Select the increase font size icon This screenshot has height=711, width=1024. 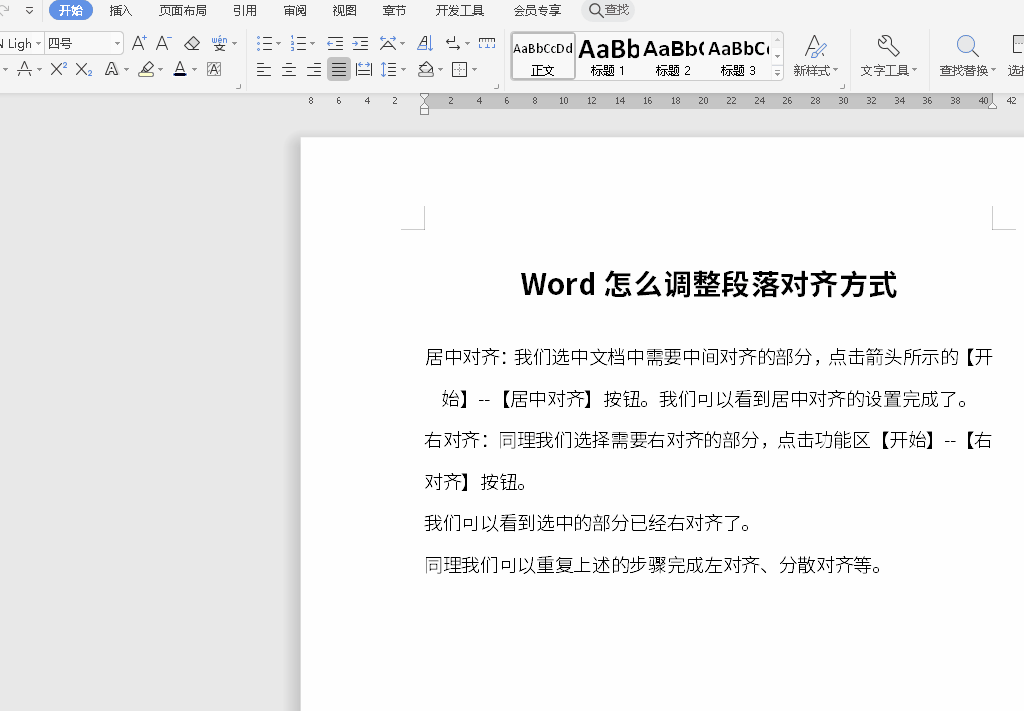click(140, 43)
